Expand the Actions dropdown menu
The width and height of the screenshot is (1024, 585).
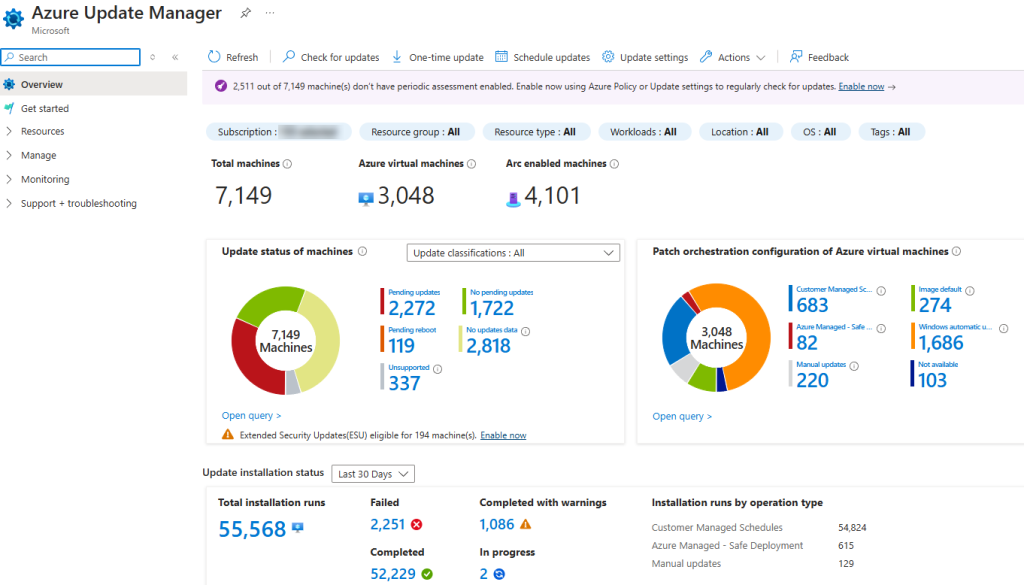[x=733, y=57]
